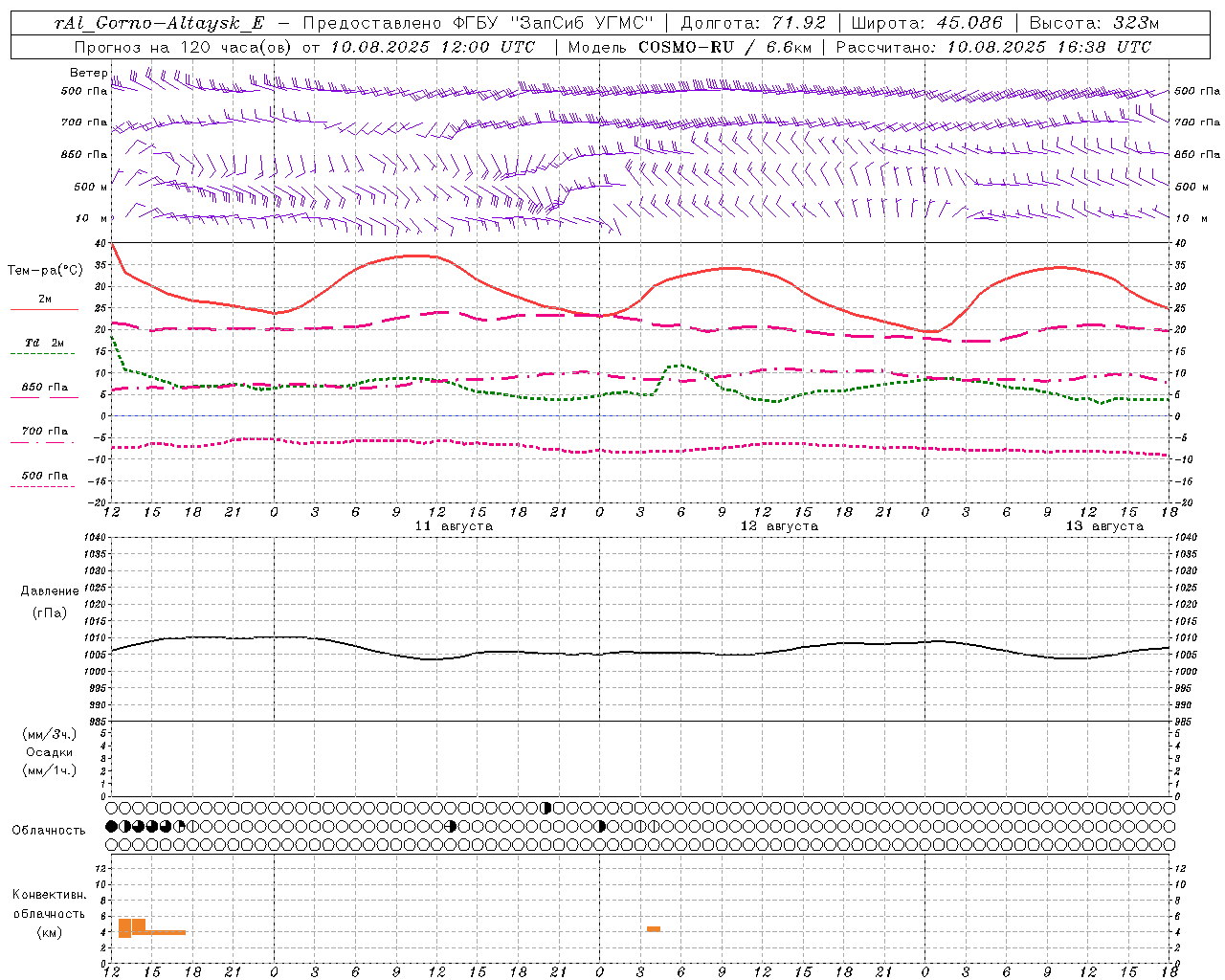Click the 11 августа date label
This screenshot has height=980, width=1225.
[x=454, y=526]
